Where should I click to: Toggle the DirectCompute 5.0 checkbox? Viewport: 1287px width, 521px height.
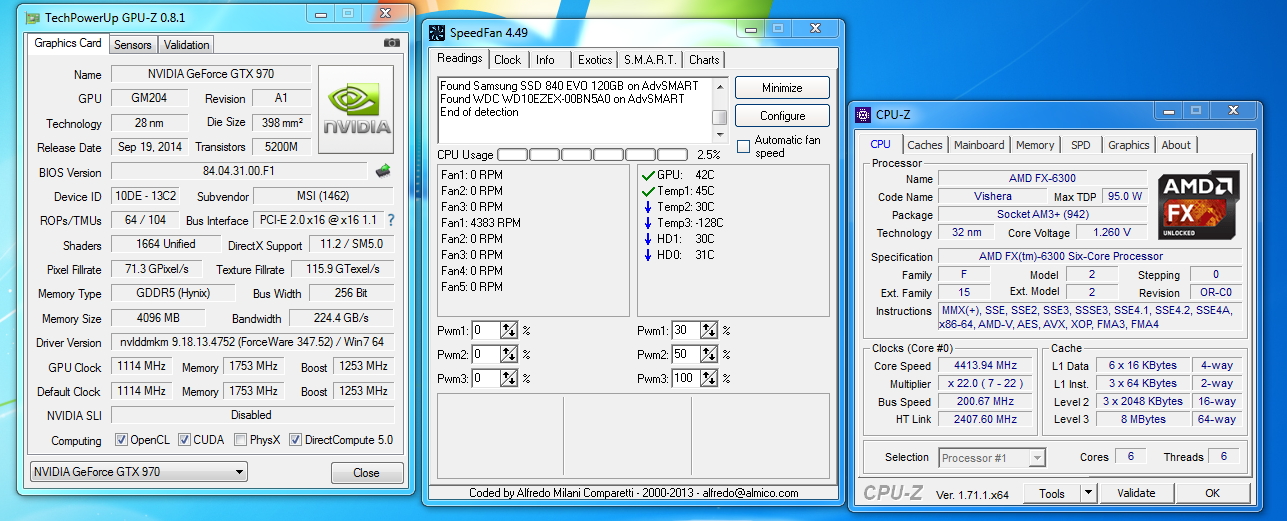coord(296,439)
